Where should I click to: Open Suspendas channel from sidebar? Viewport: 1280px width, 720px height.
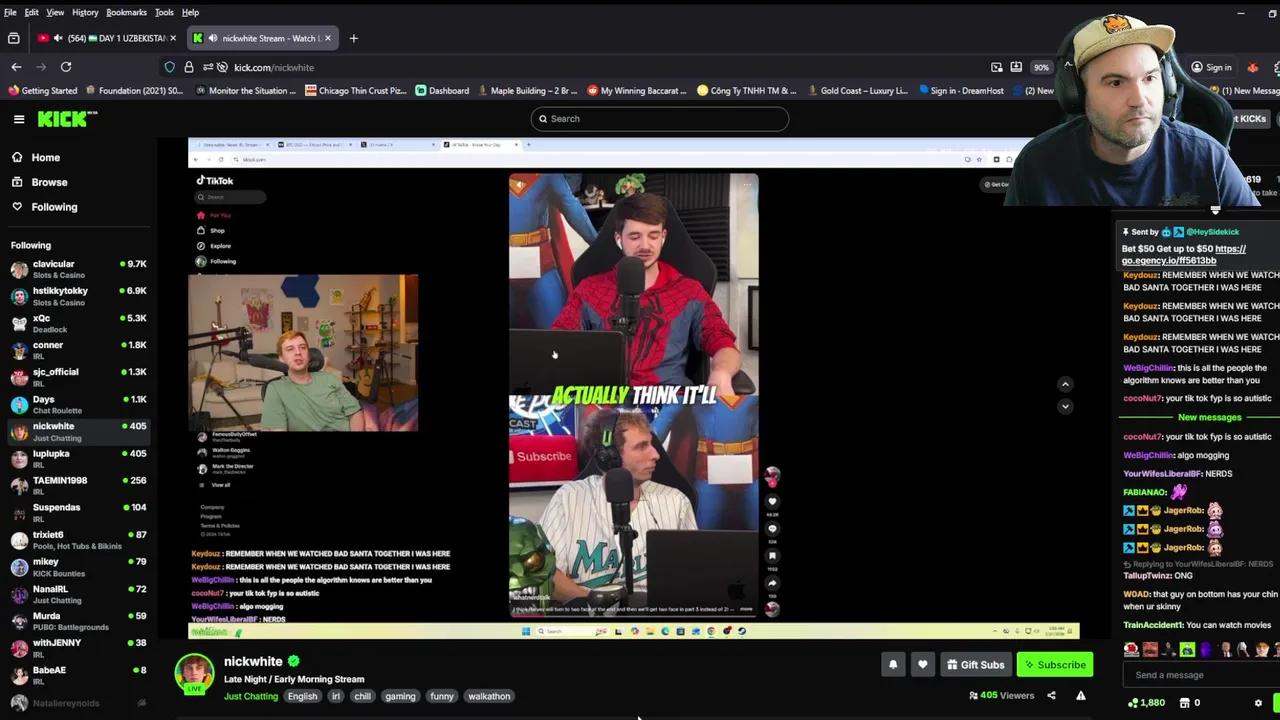[x=78, y=512]
